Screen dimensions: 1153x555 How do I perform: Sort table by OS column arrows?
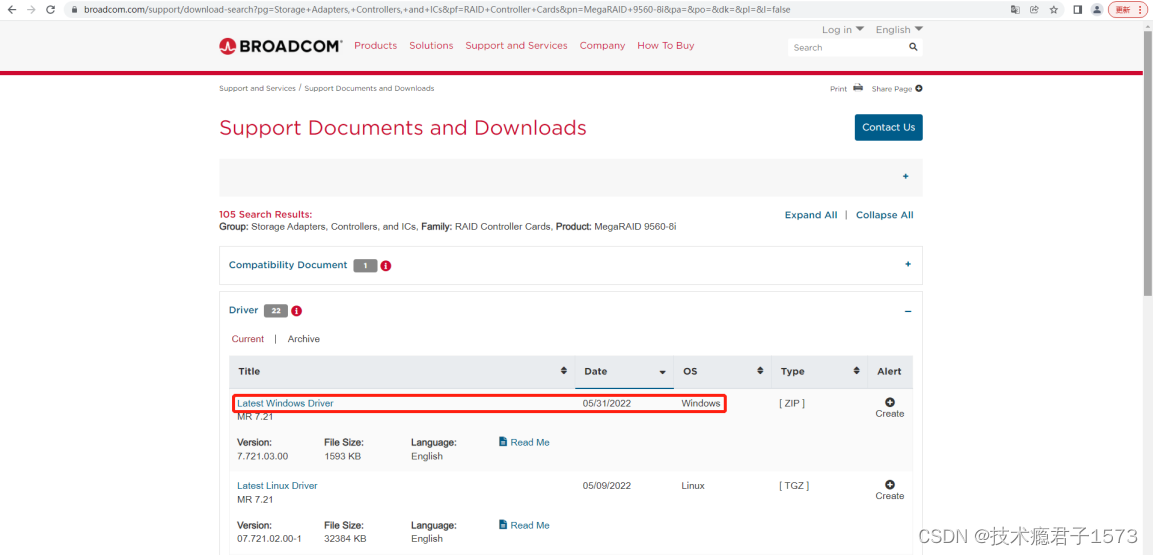click(760, 370)
